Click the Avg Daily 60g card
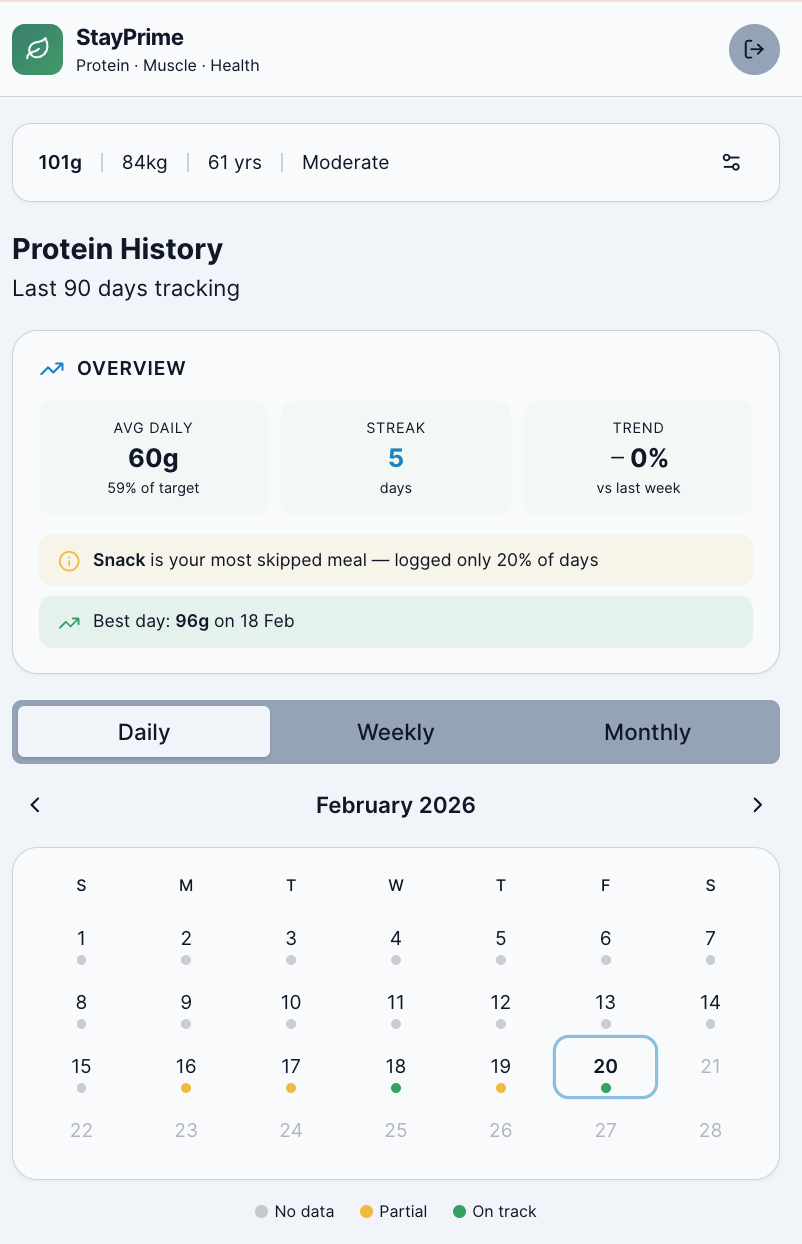Image resolution: width=802 pixels, height=1244 pixels. pos(153,457)
